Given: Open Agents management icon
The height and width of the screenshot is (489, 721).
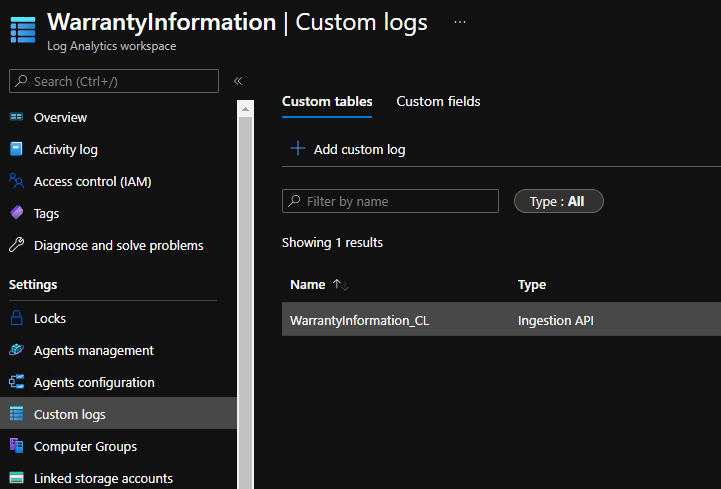Looking at the screenshot, I should pos(16,350).
